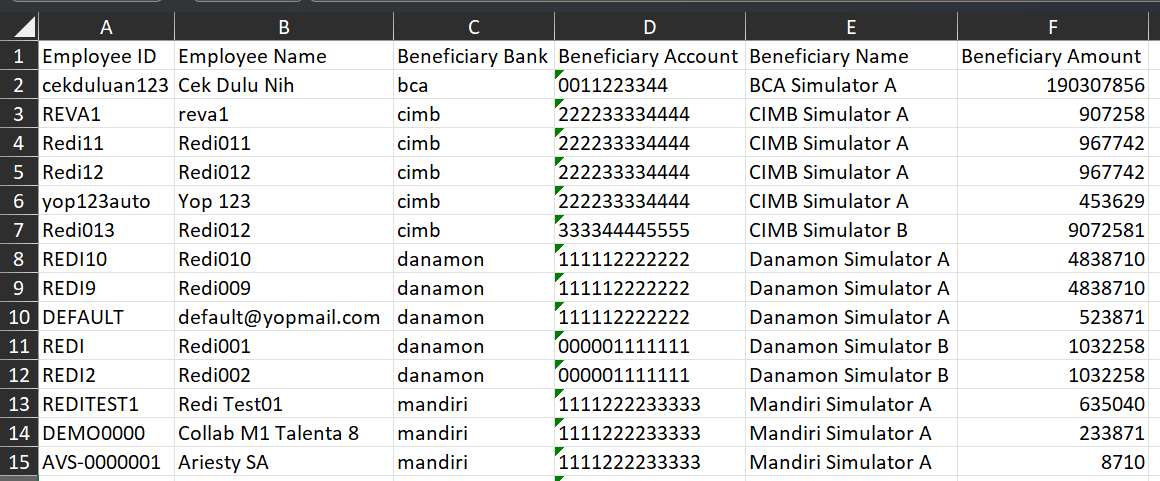1160x481 pixels.
Task: Click the Employee ID header cell
Action: pyautogui.click(x=107, y=56)
